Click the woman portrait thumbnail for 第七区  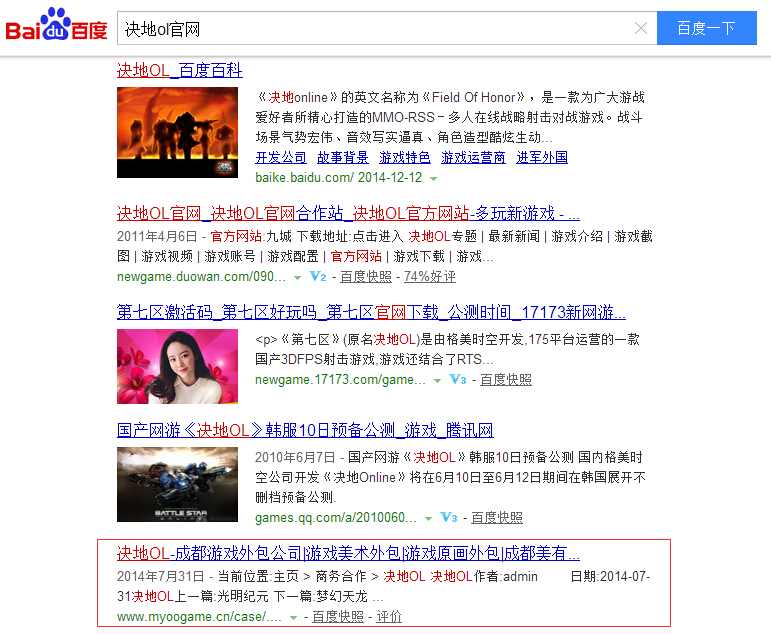pos(177,366)
